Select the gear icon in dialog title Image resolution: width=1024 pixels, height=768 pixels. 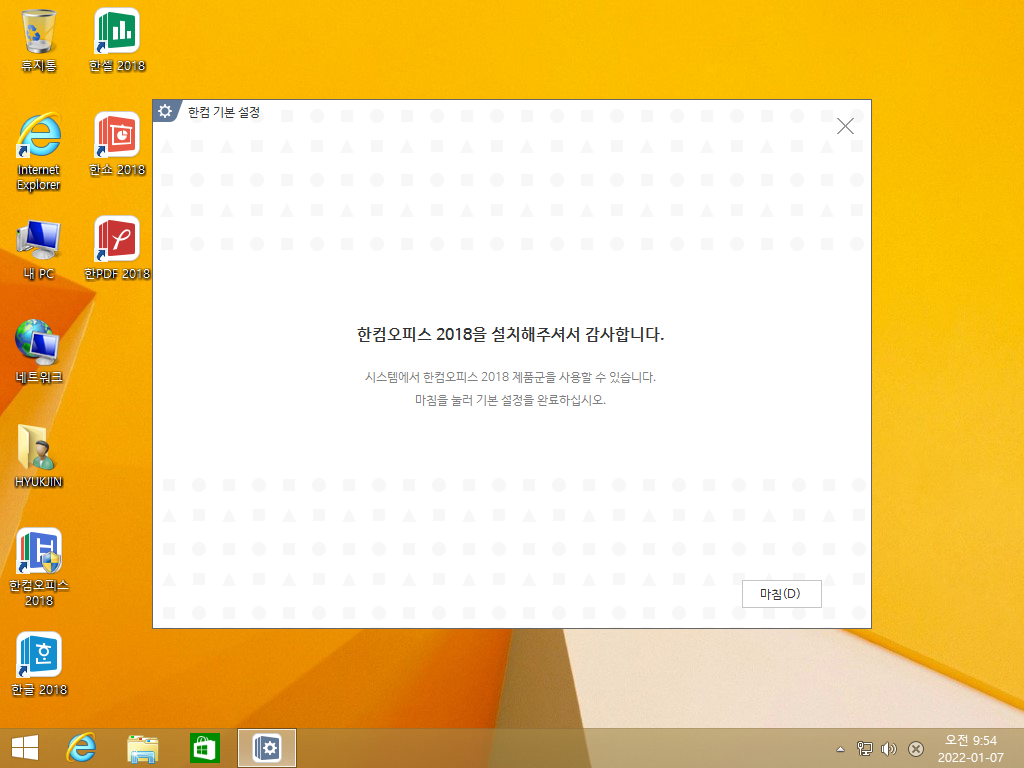[x=165, y=111]
